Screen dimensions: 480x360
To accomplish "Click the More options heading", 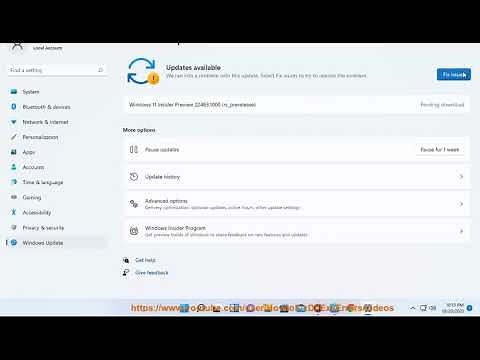I will click(x=139, y=130).
